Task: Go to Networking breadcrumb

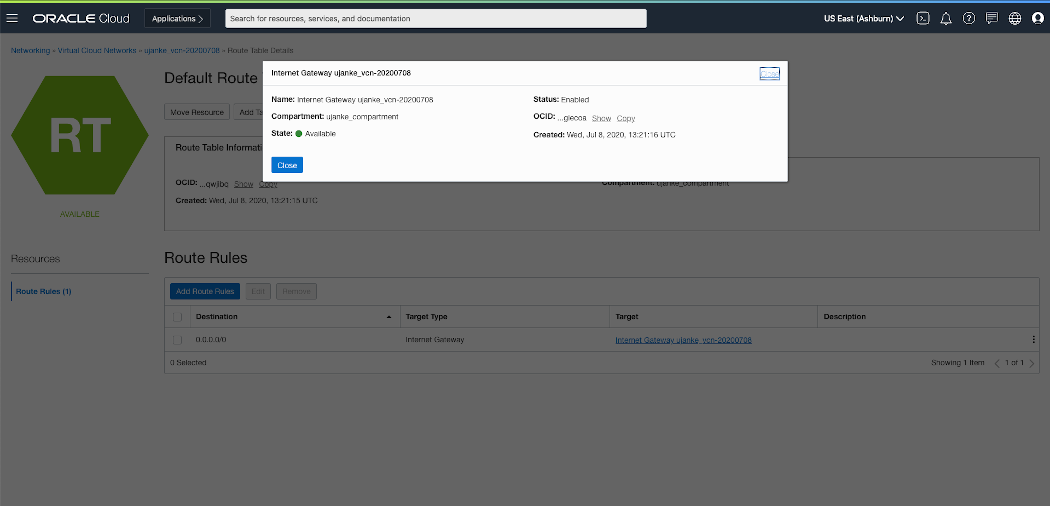Action: coord(30,50)
